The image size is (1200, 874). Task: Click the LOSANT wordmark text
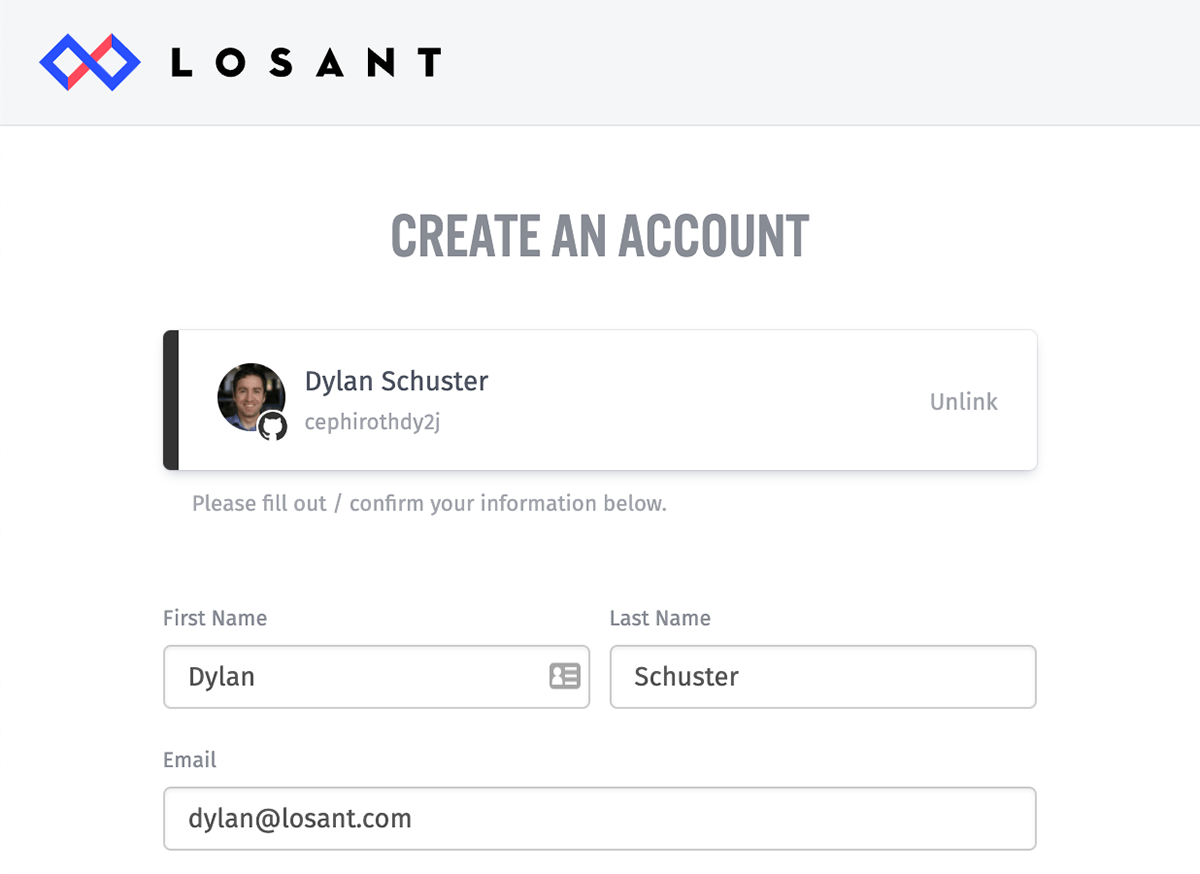click(305, 63)
